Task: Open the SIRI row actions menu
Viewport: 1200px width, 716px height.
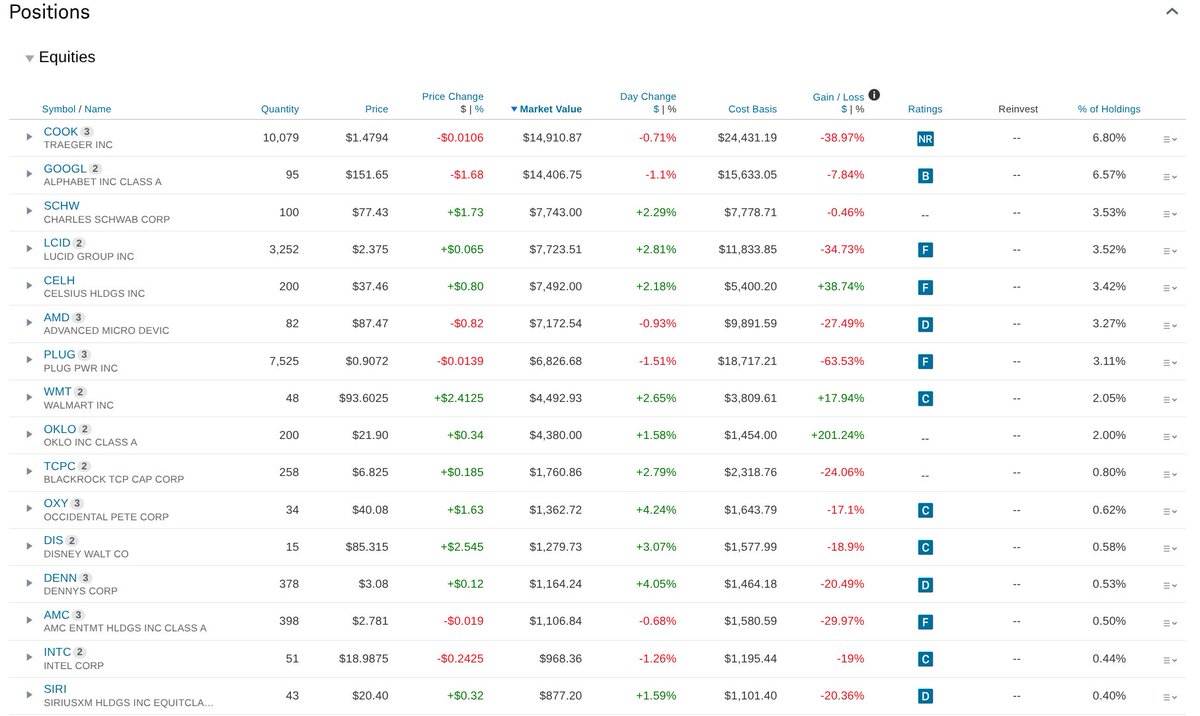Action: point(1170,696)
